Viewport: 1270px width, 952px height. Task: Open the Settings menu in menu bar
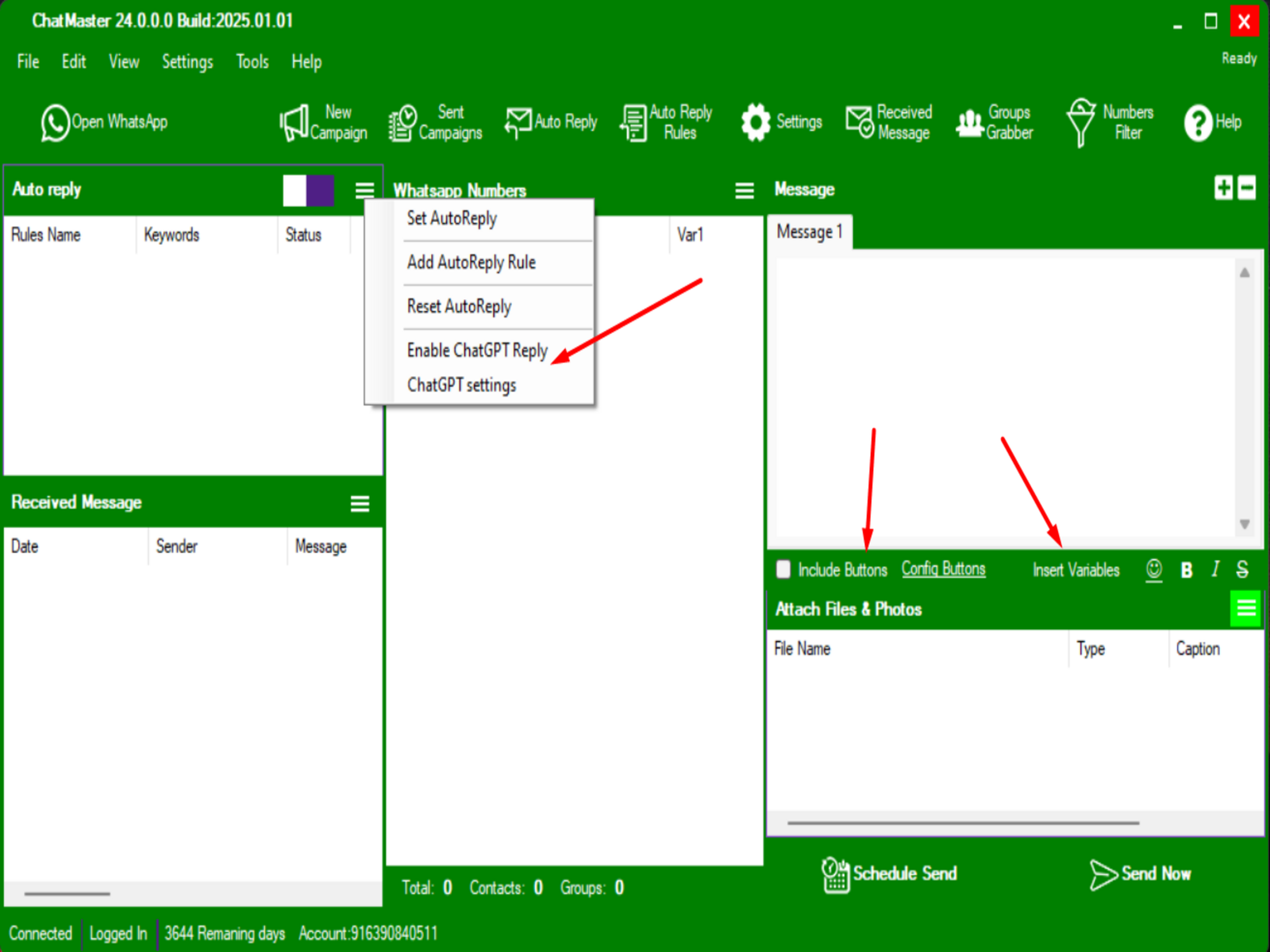coord(187,62)
